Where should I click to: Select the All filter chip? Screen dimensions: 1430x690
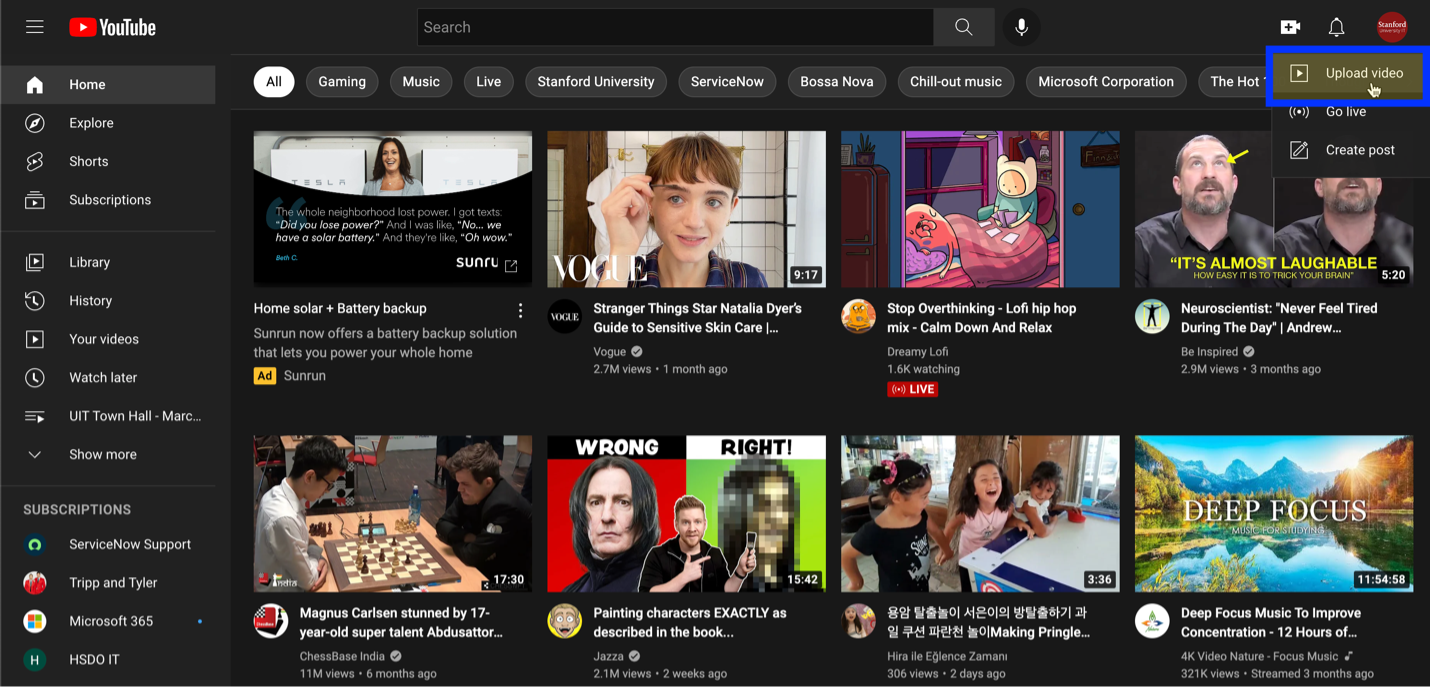(x=274, y=82)
